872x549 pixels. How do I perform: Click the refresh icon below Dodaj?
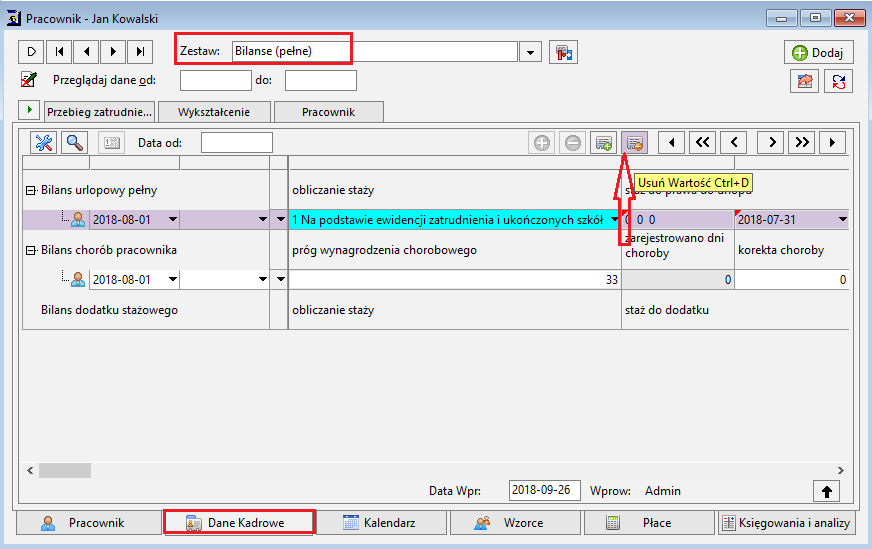point(839,82)
